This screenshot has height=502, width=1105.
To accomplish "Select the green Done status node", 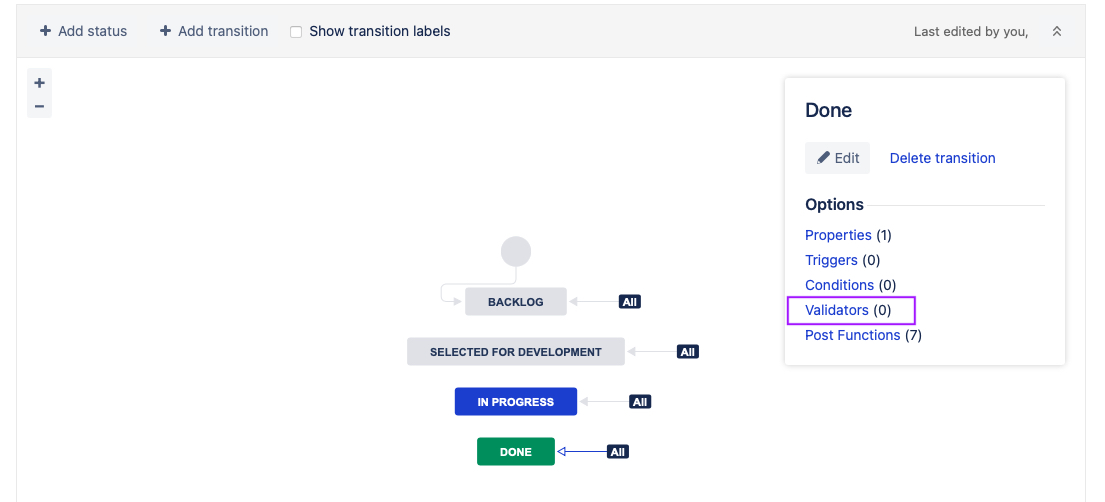I will click(516, 452).
